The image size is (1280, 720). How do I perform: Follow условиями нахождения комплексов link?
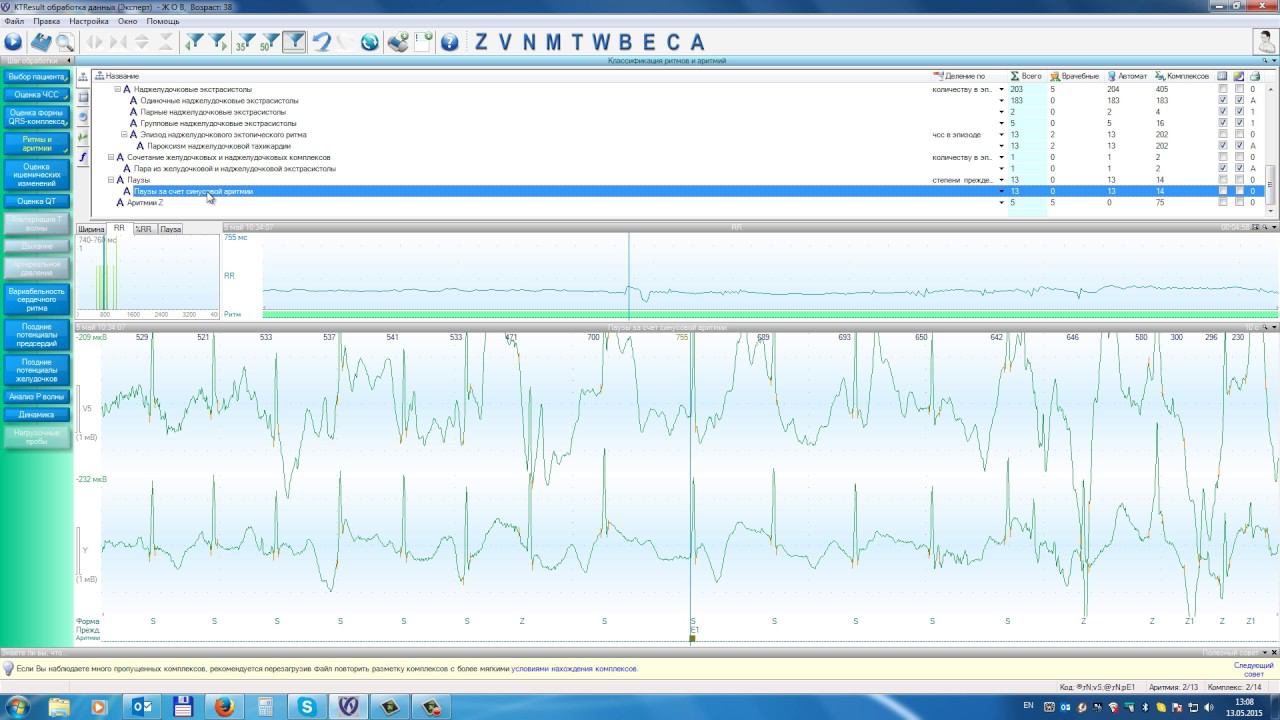click(574, 669)
